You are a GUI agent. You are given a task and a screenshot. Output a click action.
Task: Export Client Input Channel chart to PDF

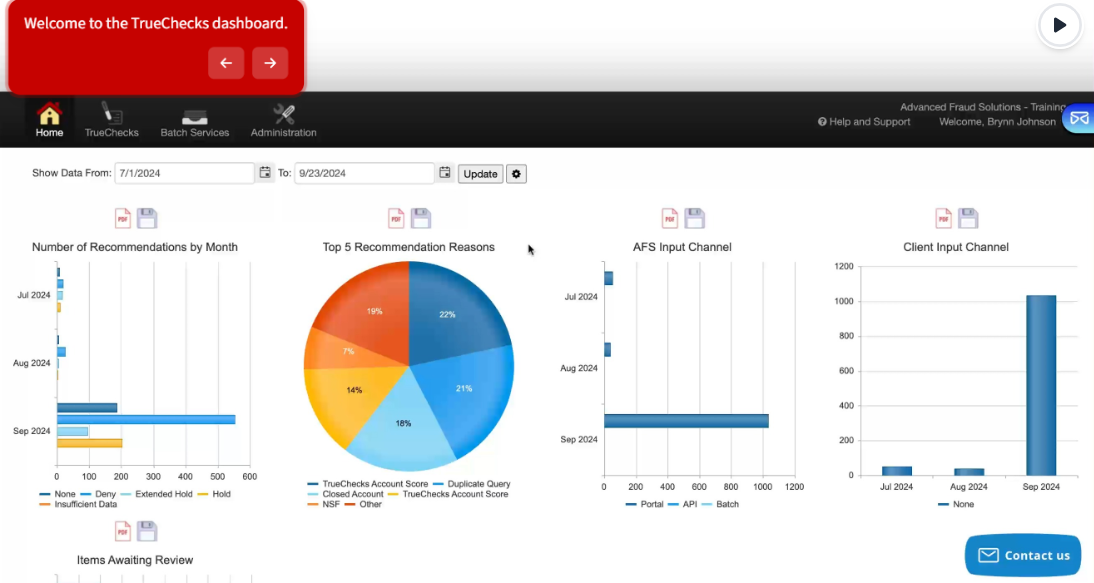(x=943, y=218)
